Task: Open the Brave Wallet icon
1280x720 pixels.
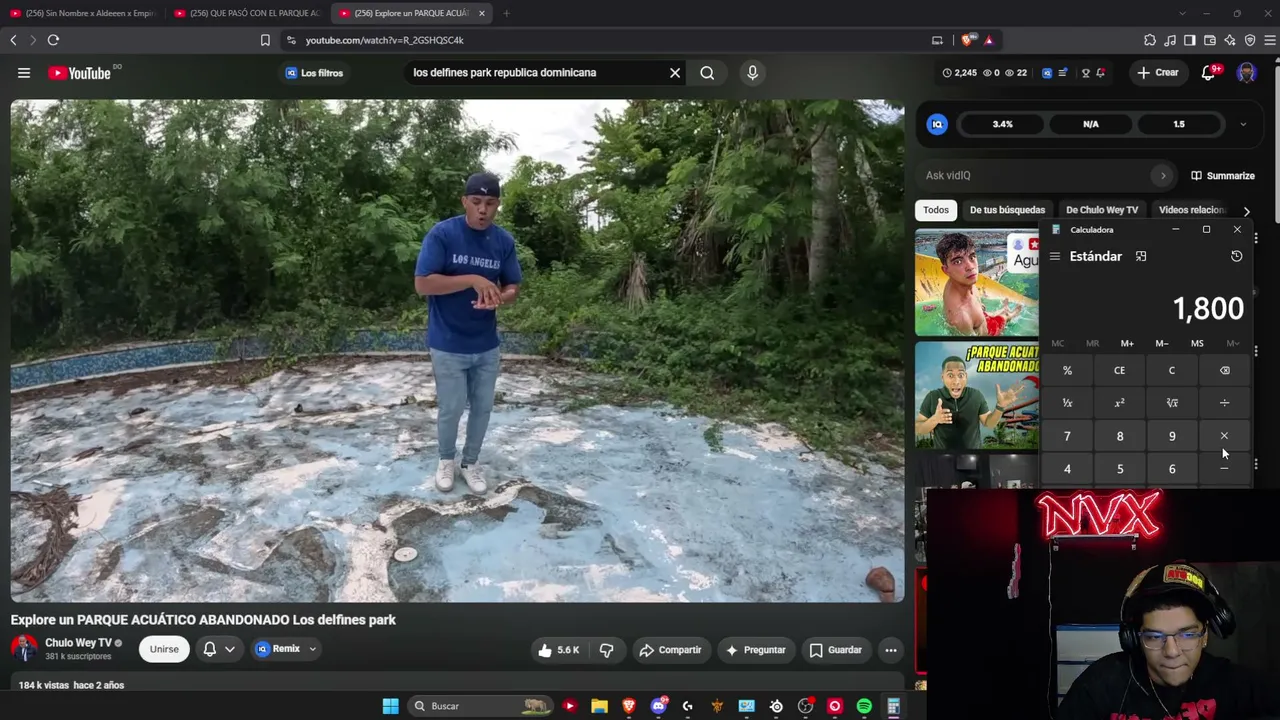Action: click(x=1210, y=40)
